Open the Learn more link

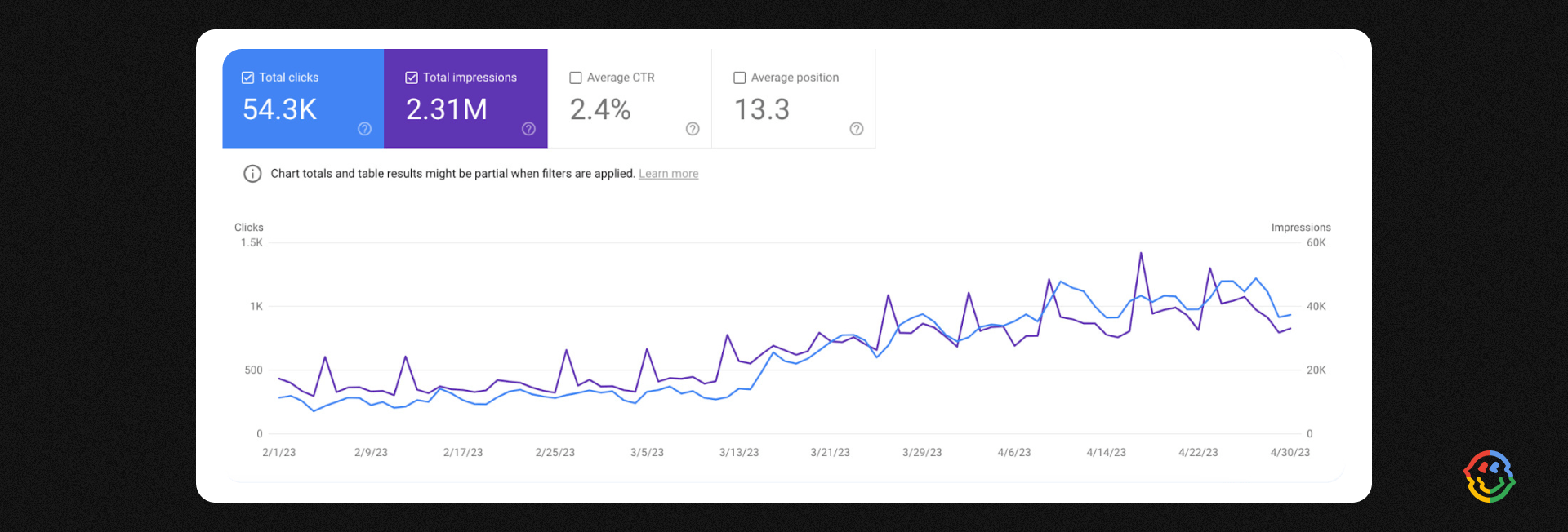coord(668,174)
